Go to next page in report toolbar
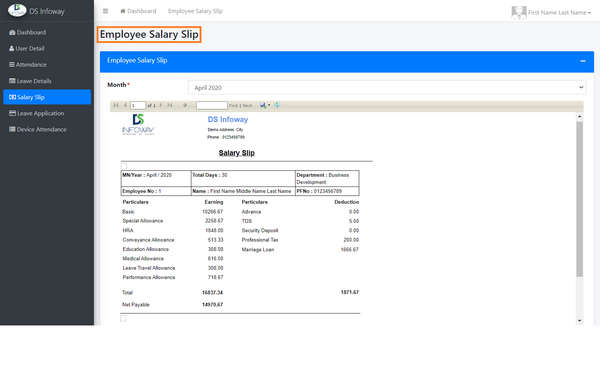 coord(161,105)
